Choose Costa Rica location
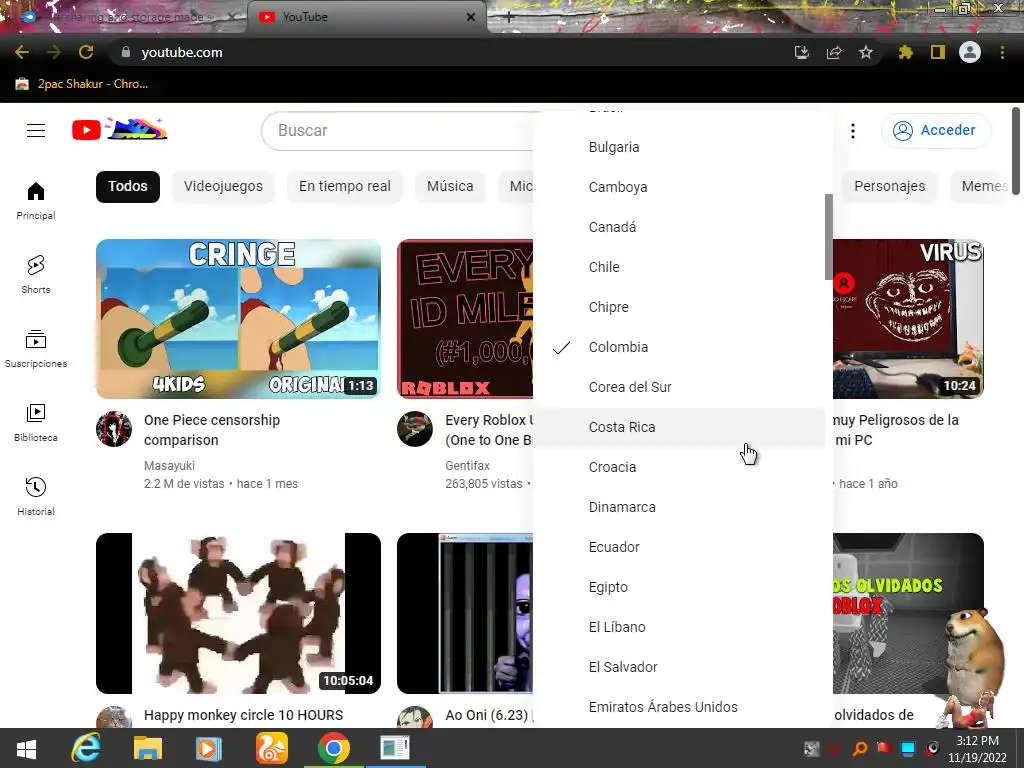 click(679, 426)
